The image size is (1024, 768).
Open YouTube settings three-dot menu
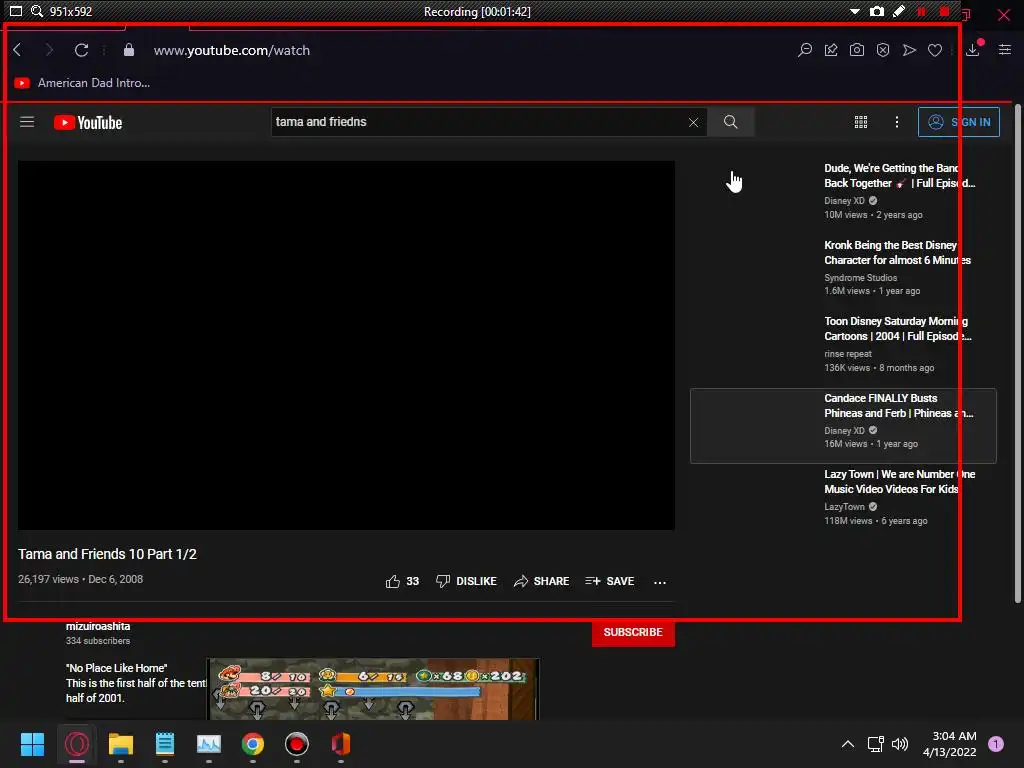coord(897,122)
